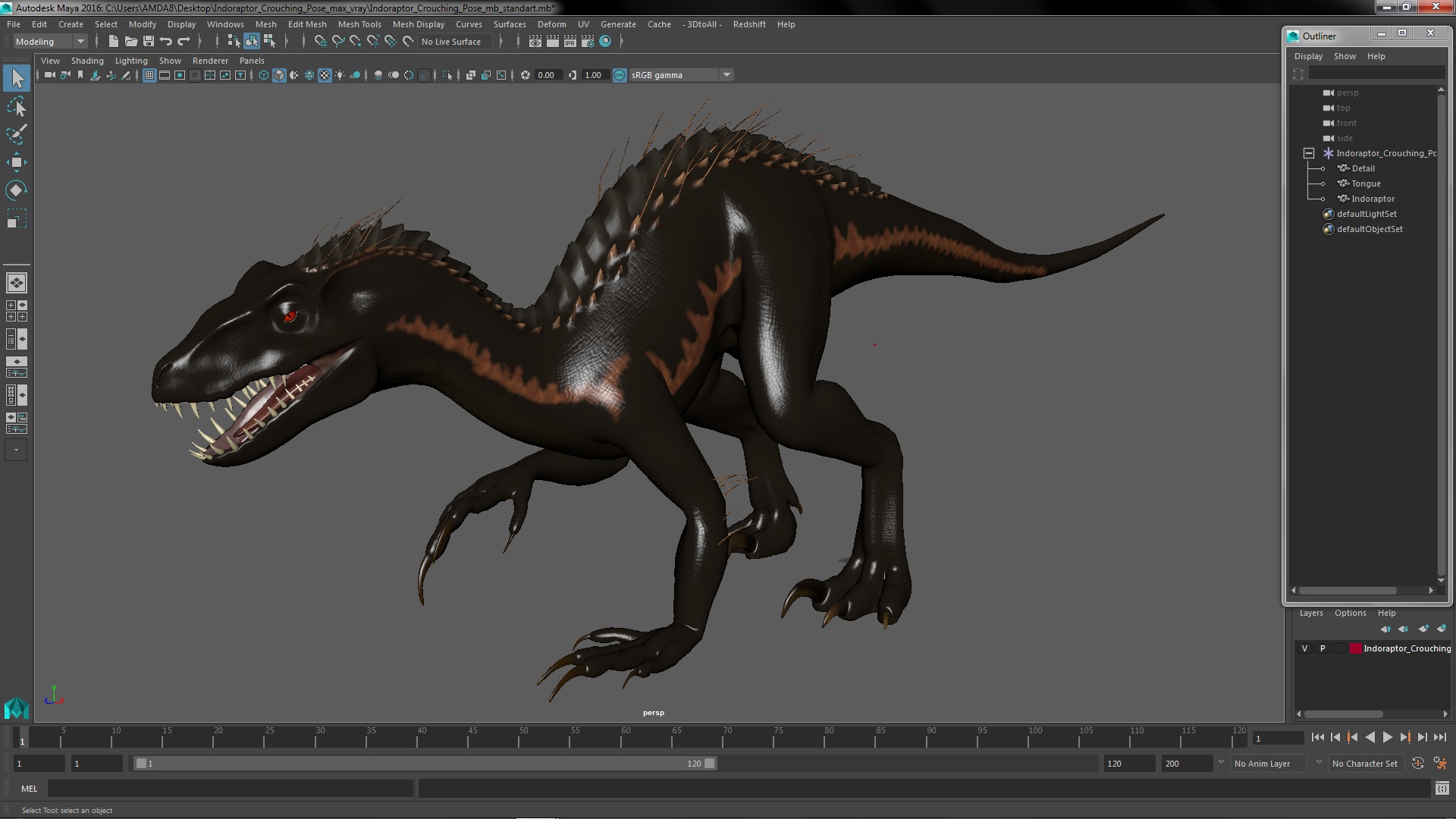The height and width of the screenshot is (819, 1456).
Task: Go to end of playback range
Action: click(x=1439, y=737)
